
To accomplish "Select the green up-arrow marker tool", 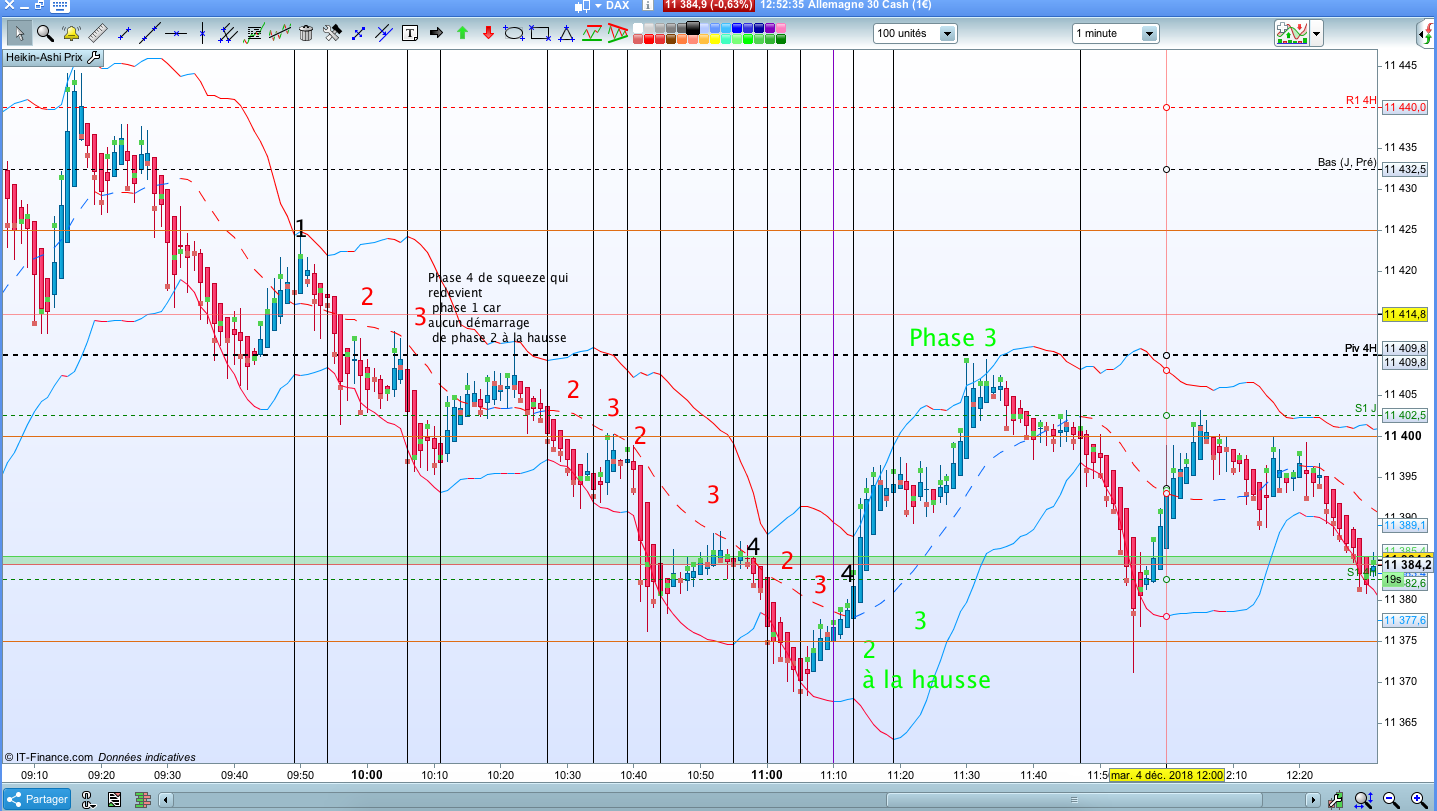I will point(462,33).
